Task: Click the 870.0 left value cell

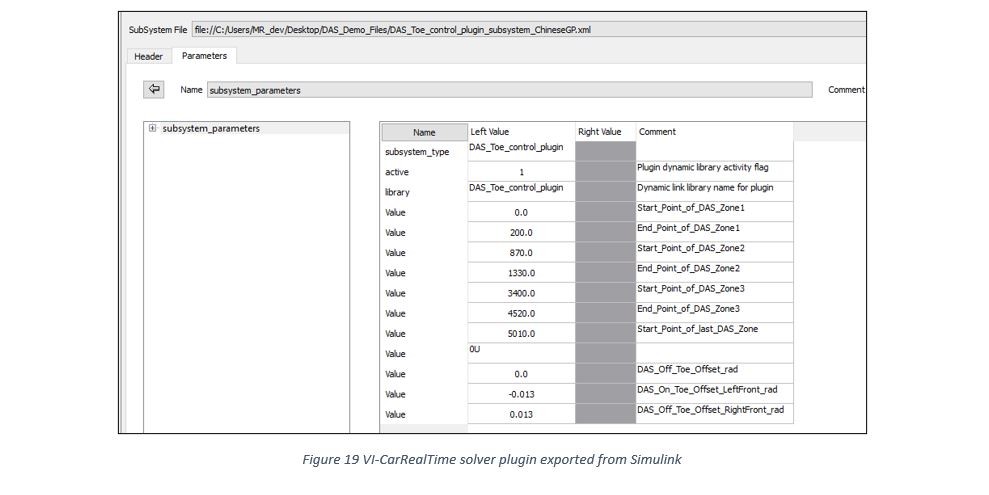Action: [521, 253]
